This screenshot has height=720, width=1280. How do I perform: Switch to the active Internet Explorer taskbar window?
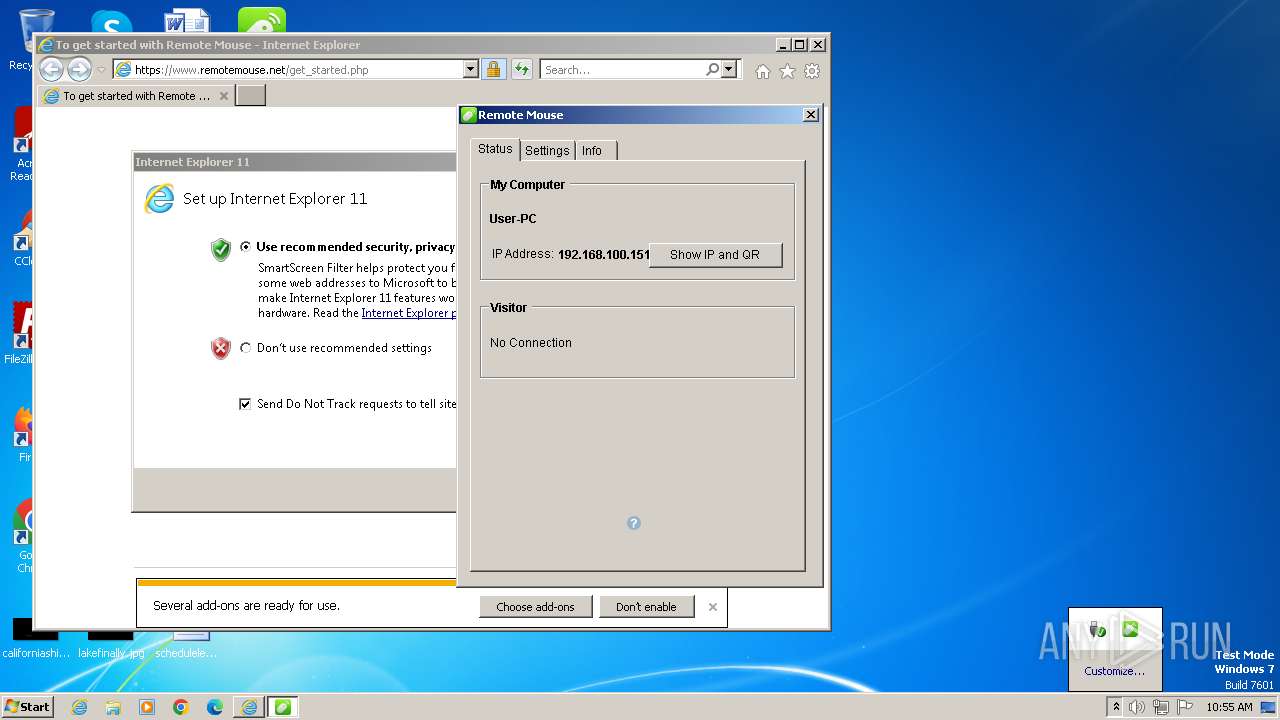[x=248, y=707]
